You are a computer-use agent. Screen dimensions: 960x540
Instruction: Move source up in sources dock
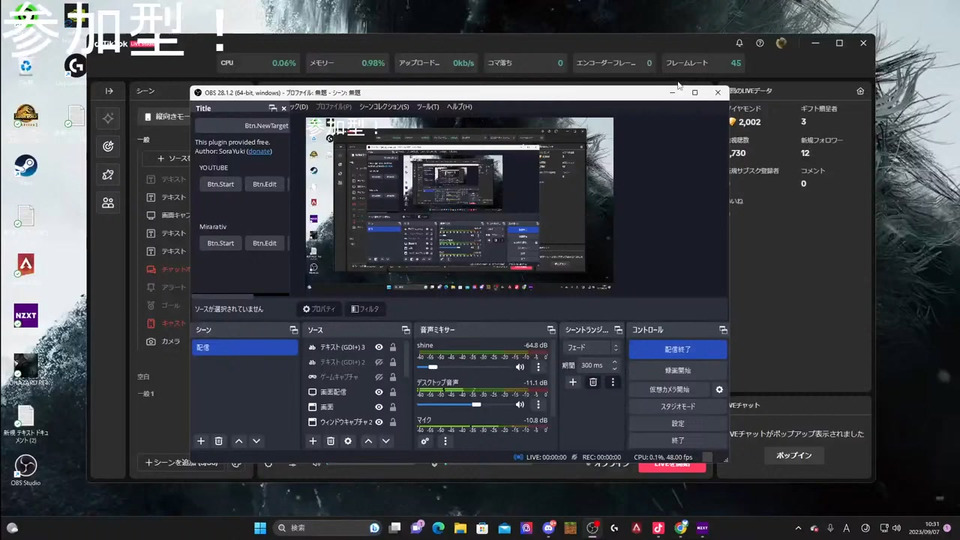pyautogui.click(x=369, y=441)
